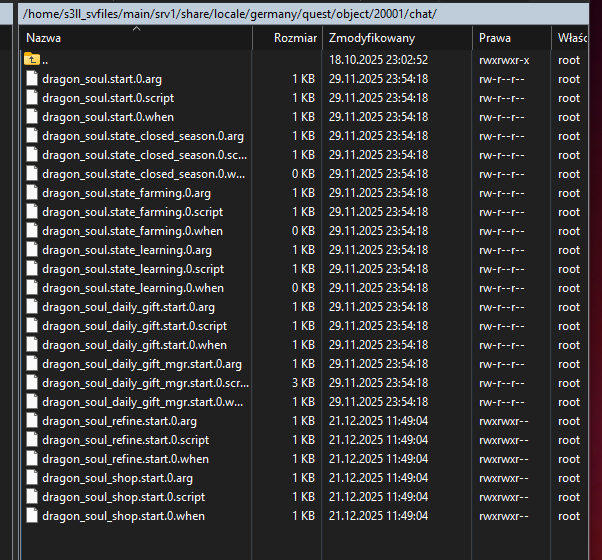Screen dimensions: 602x560
Task: Click the file icon of dragon_soul_daily_gift.start.0.when
Action: [x=32, y=345]
